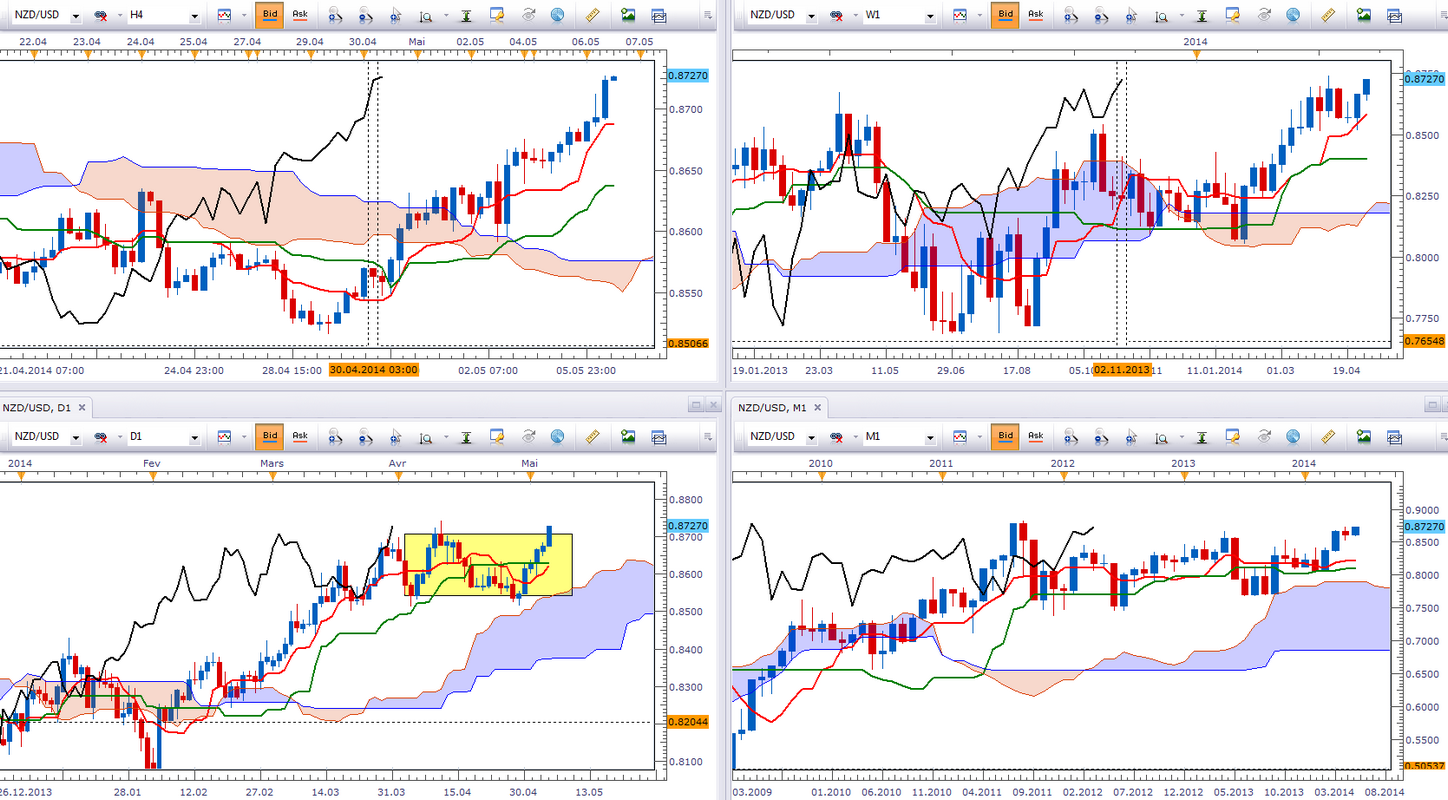This screenshot has width=1448, height=800.
Task: Click the pencil edit window icon in D1 toolbar
Action: 497,436
